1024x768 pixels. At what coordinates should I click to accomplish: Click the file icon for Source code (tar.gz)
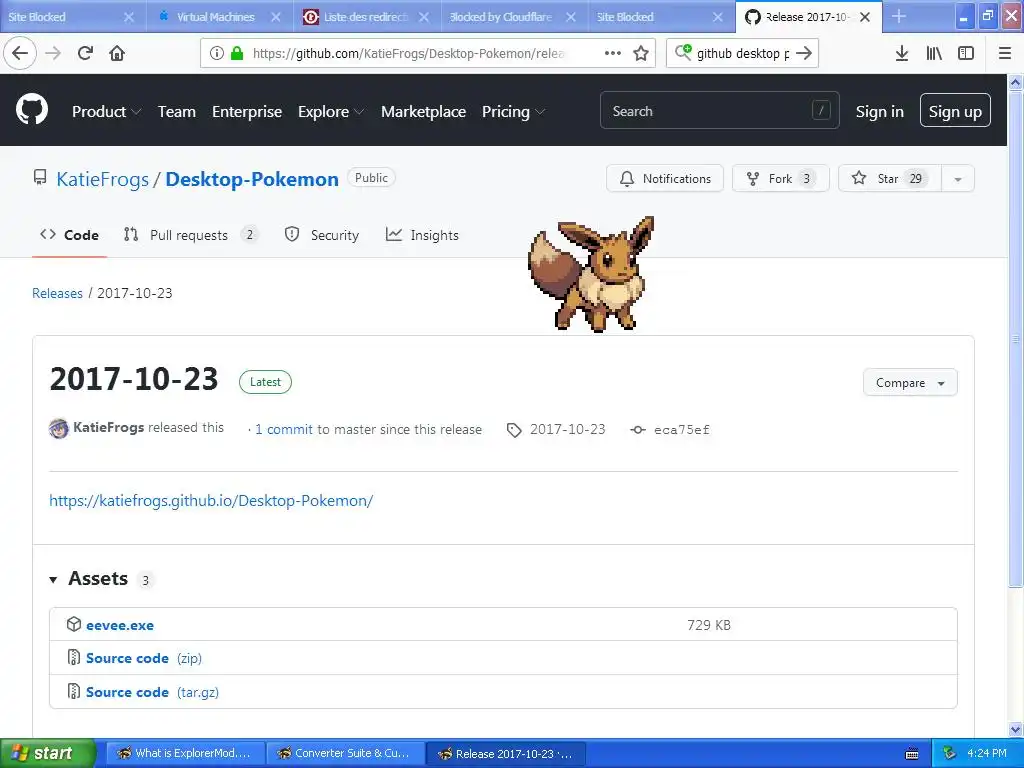click(74, 691)
